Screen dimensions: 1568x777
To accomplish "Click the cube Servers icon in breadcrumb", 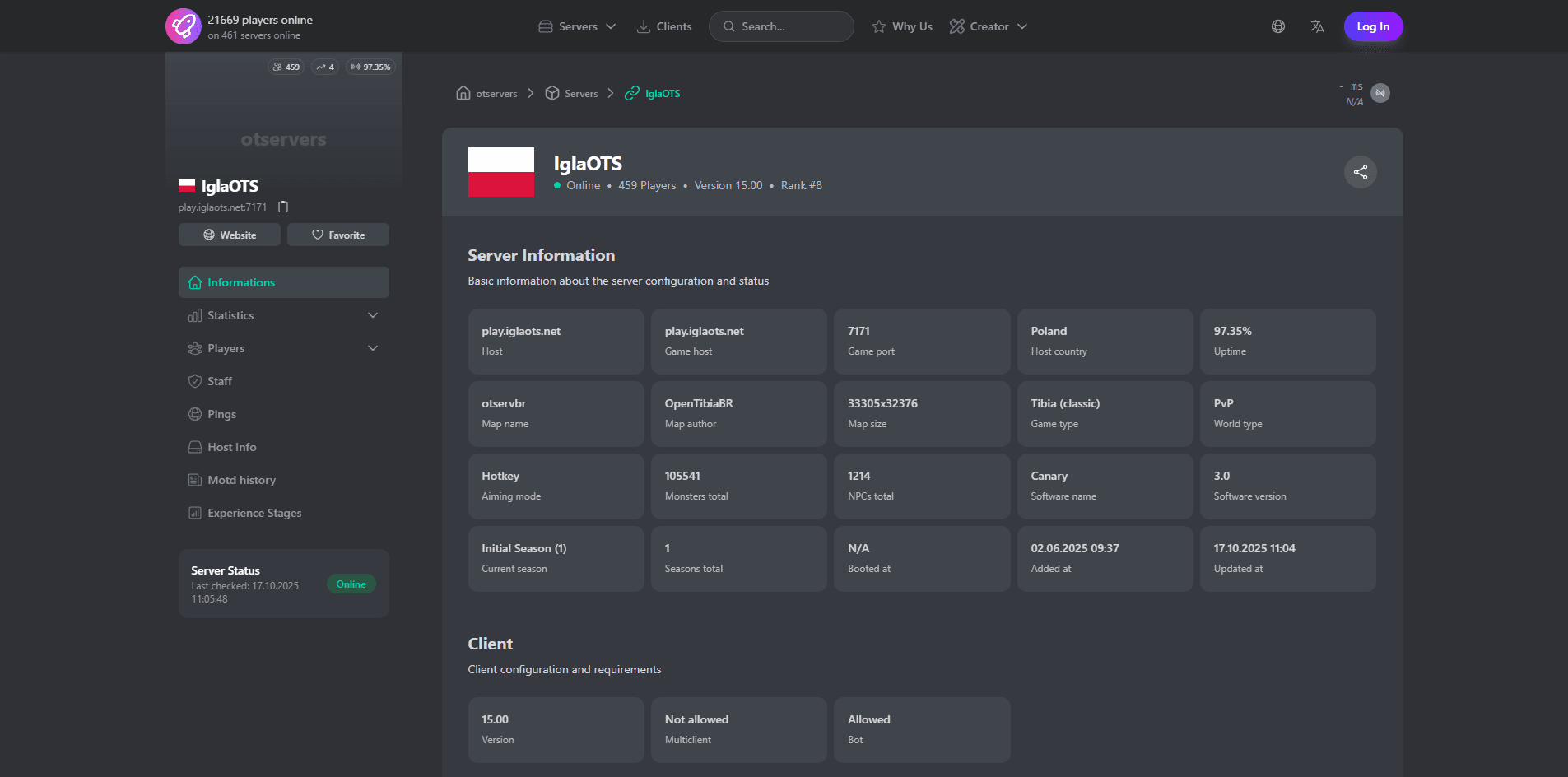I will tap(552, 93).
